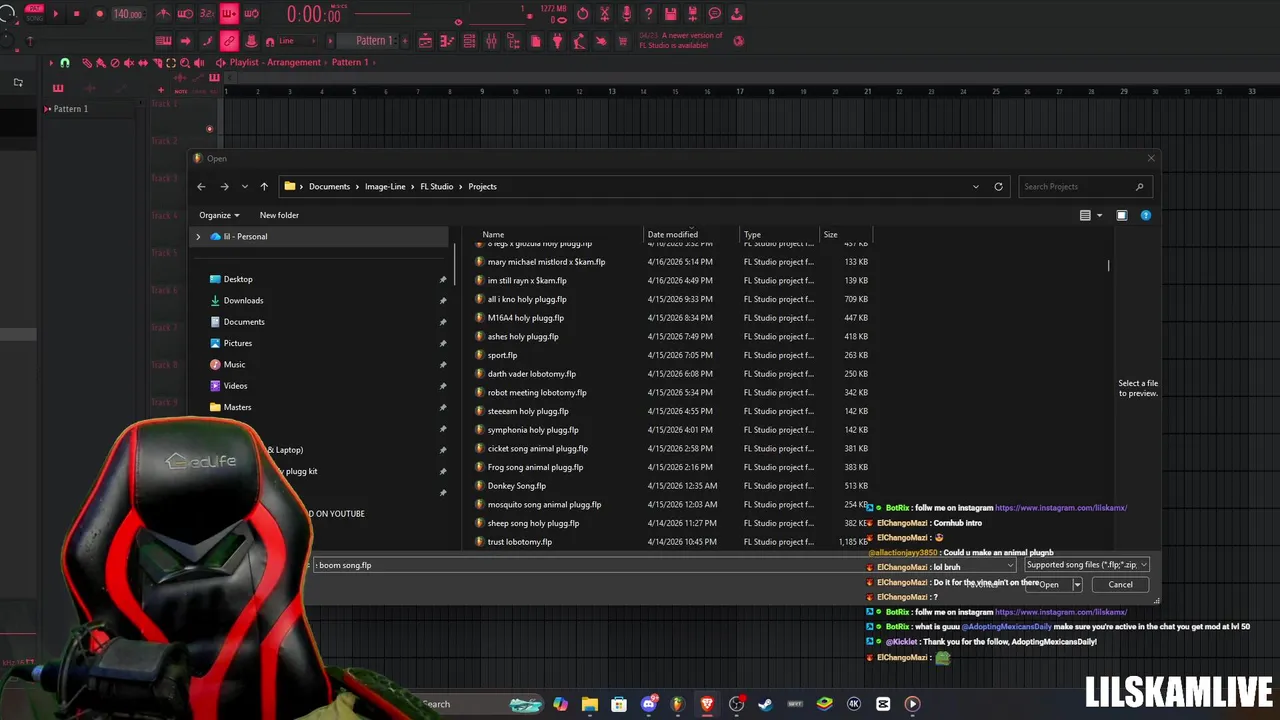Toggle the wait-for-input icon near tempo
This screenshot has height=720, width=1280.
pyautogui.click(x=185, y=14)
